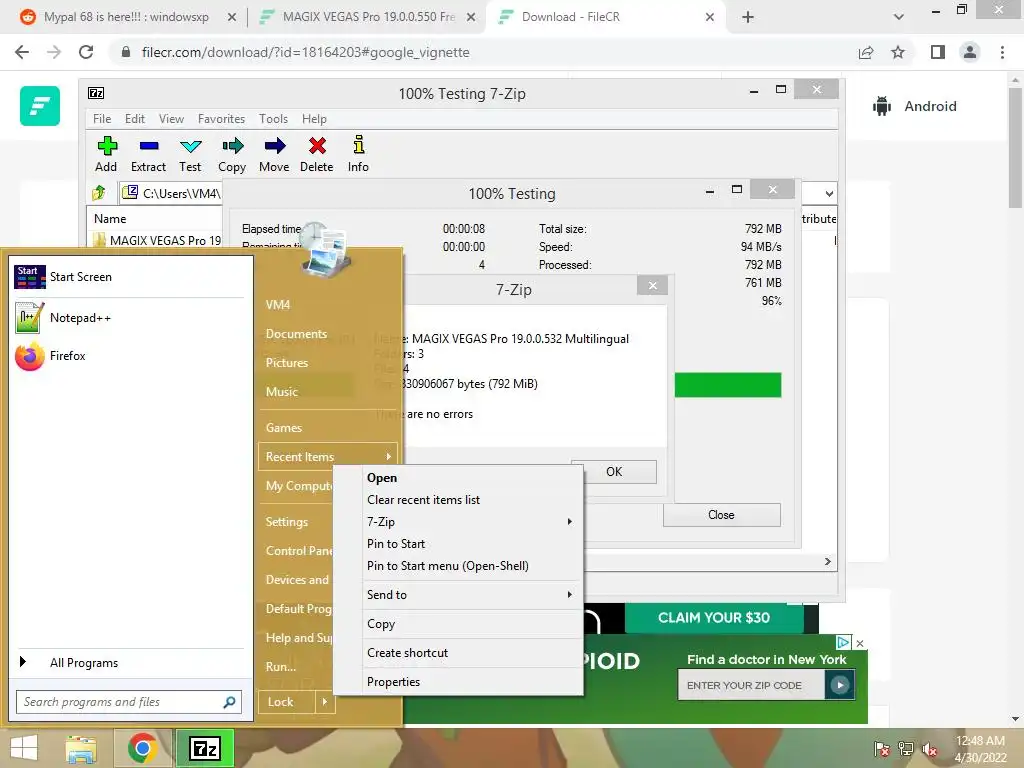
Task: Open File Explorer on the taskbar
Action: click(81, 748)
